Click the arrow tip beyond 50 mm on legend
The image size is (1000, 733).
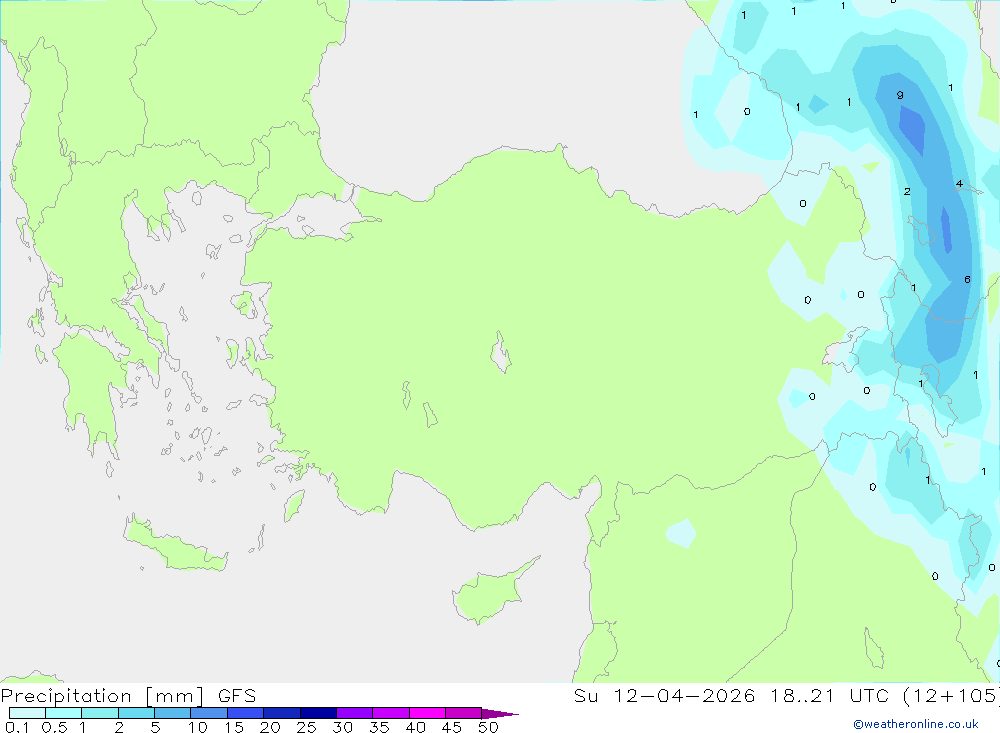[x=501, y=713]
